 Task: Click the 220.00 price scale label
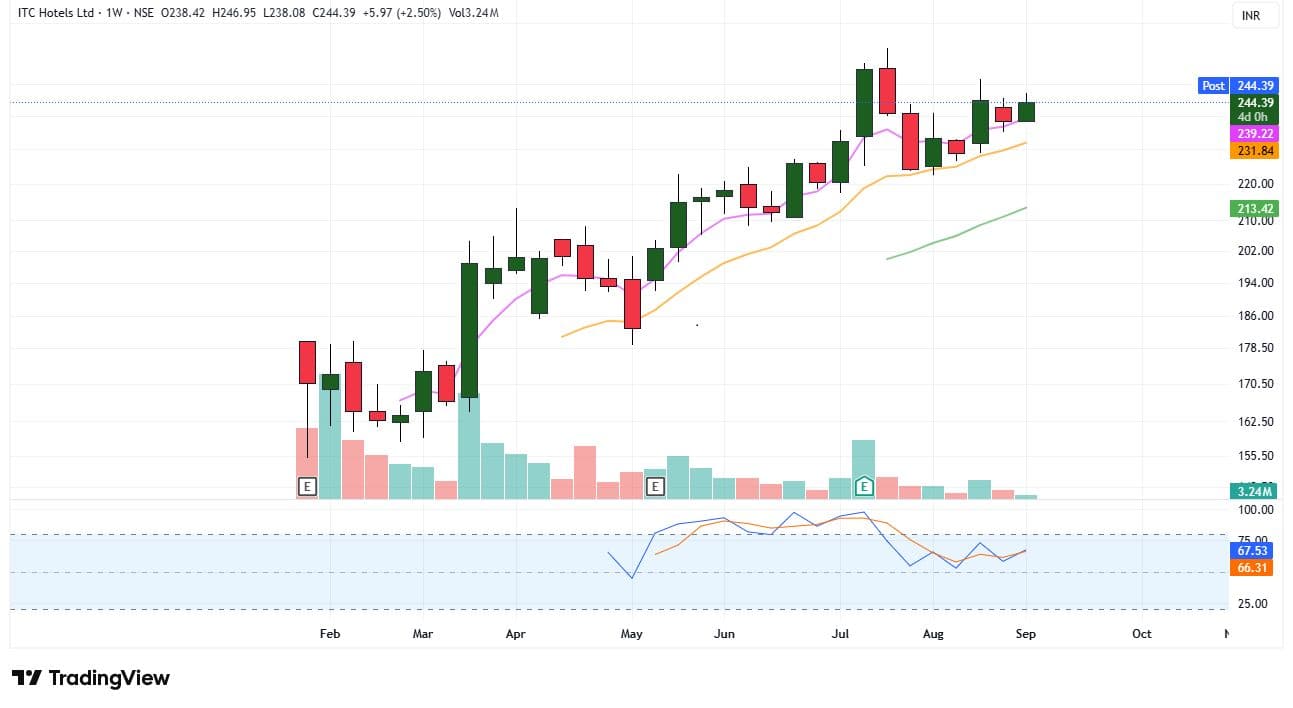tap(1253, 184)
